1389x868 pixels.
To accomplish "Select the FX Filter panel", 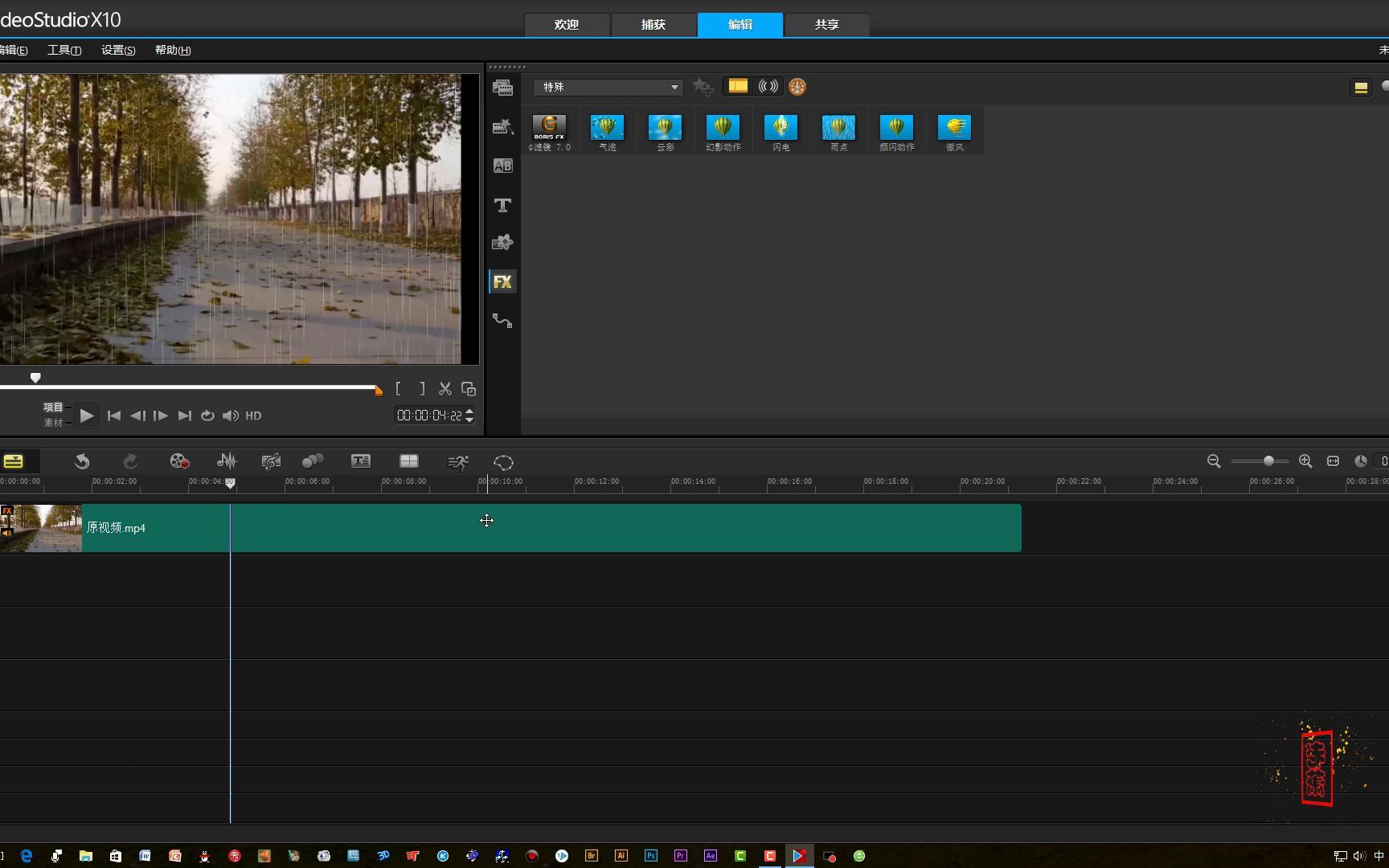I will [502, 282].
